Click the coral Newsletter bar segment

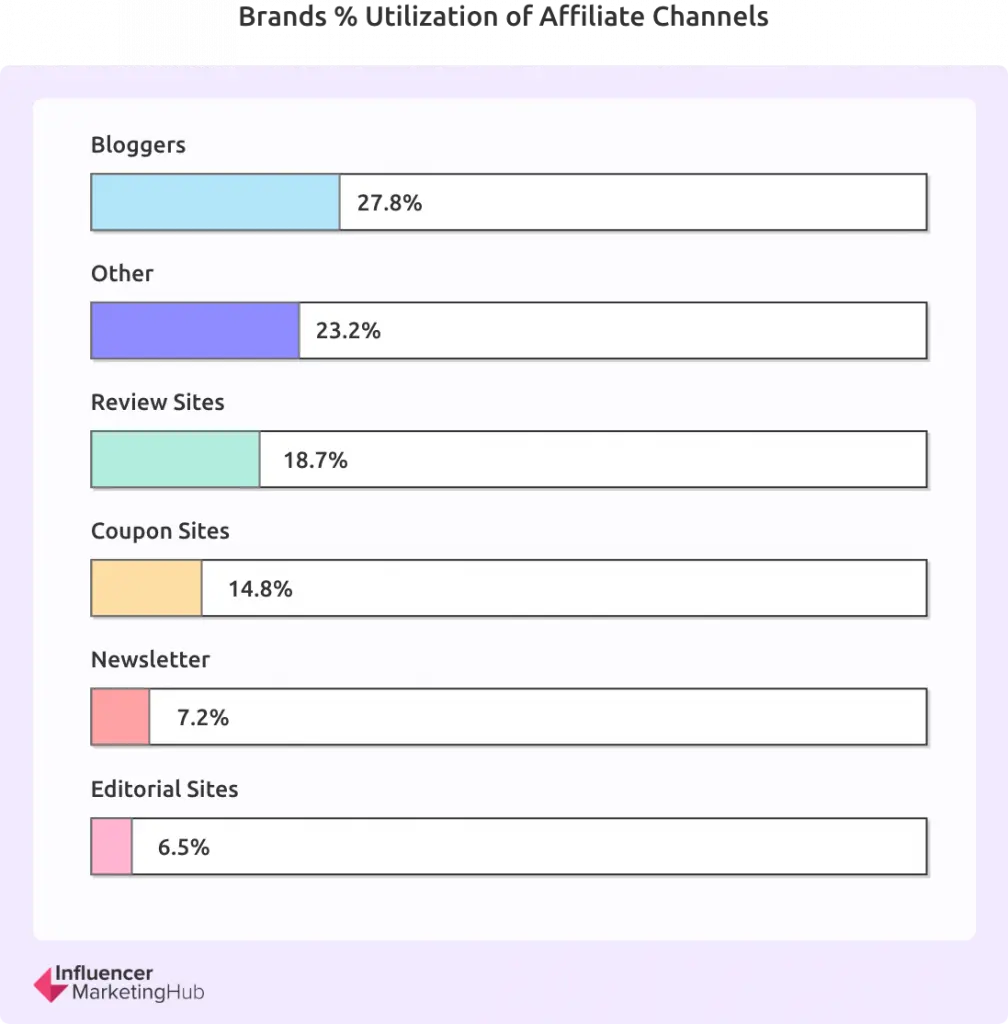[121, 716]
